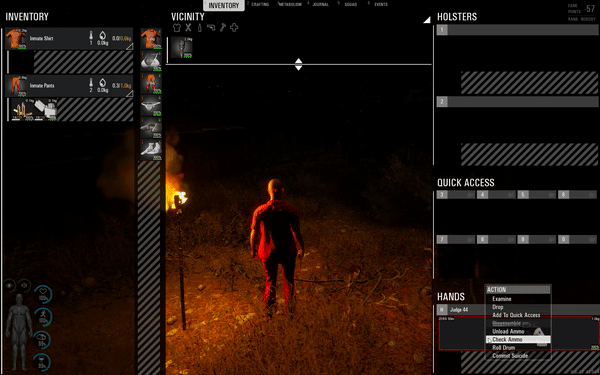
Task: Open the Crafting tab
Action: pyautogui.click(x=260, y=5)
